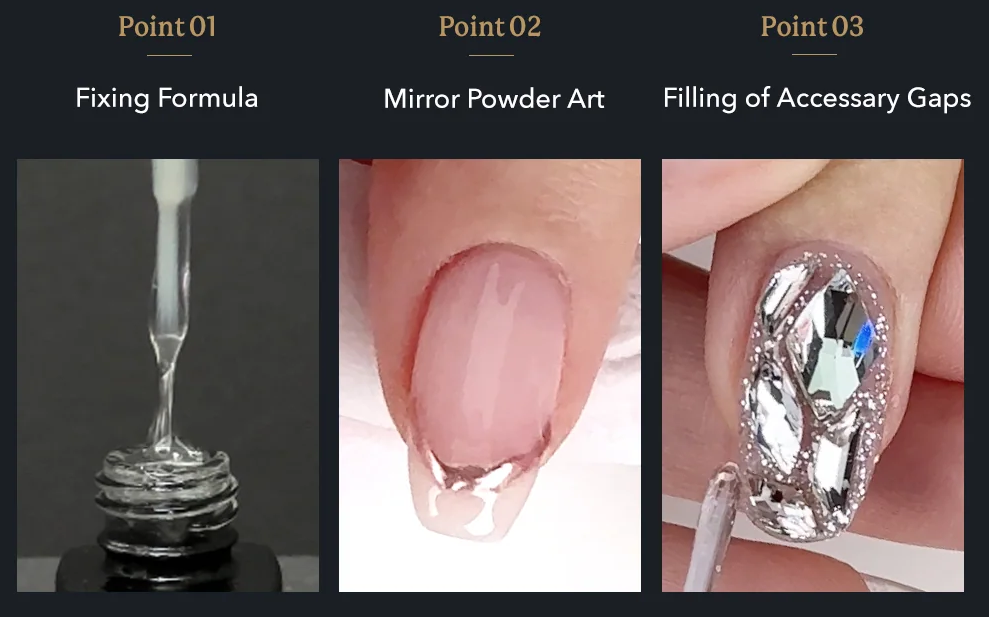The width and height of the screenshot is (989, 617).
Task: Open the gel bottle brush image
Action: [168, 375]
